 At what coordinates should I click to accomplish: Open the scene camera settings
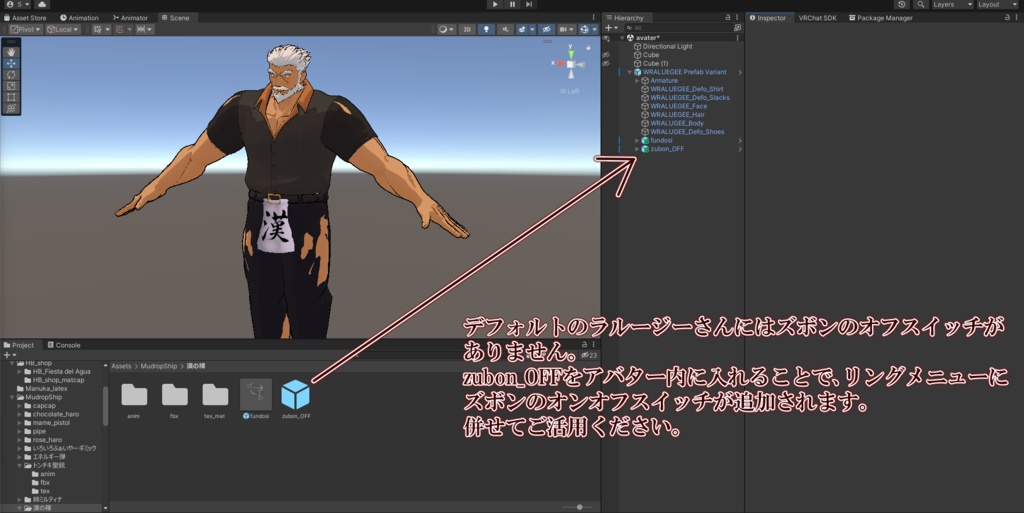point(566,29)
